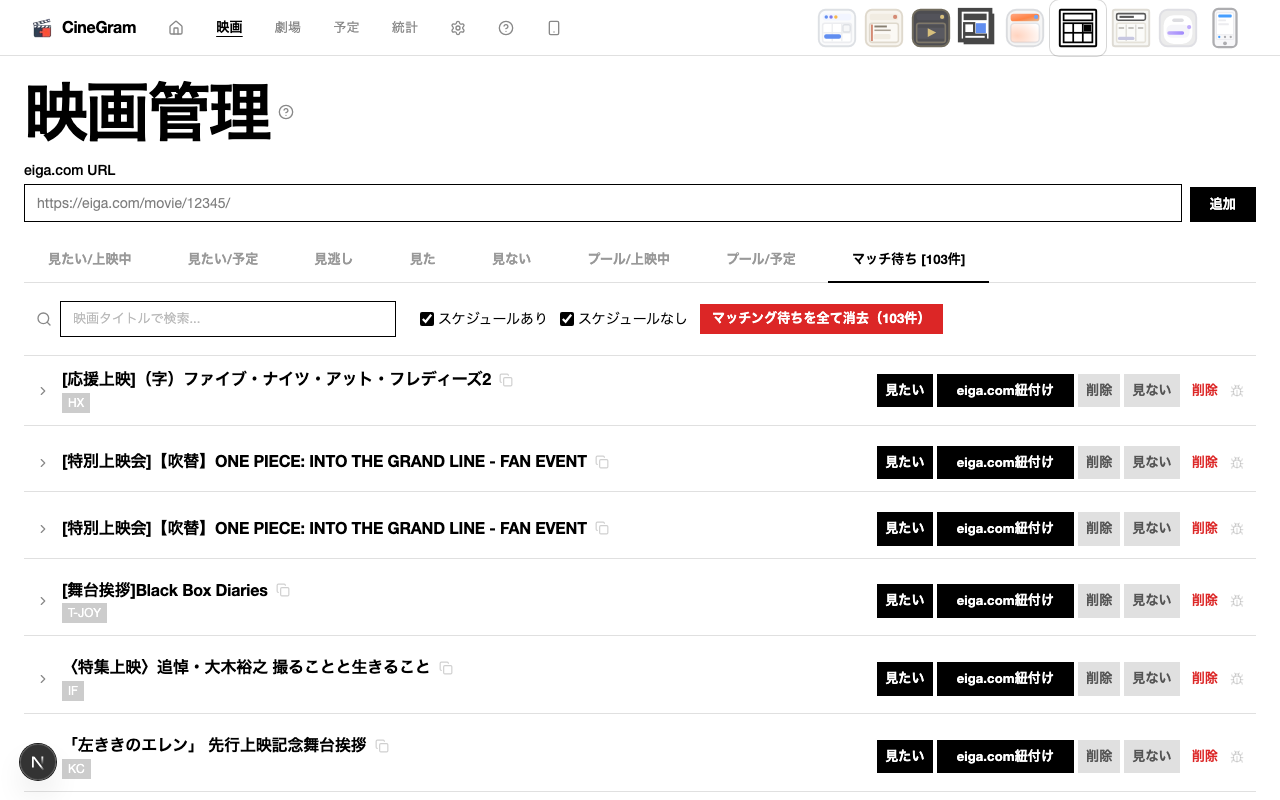Click the help circle icon in navbar
Image resolution: width=1280 pixels, height=800 pixels.
tap(506, 28)
